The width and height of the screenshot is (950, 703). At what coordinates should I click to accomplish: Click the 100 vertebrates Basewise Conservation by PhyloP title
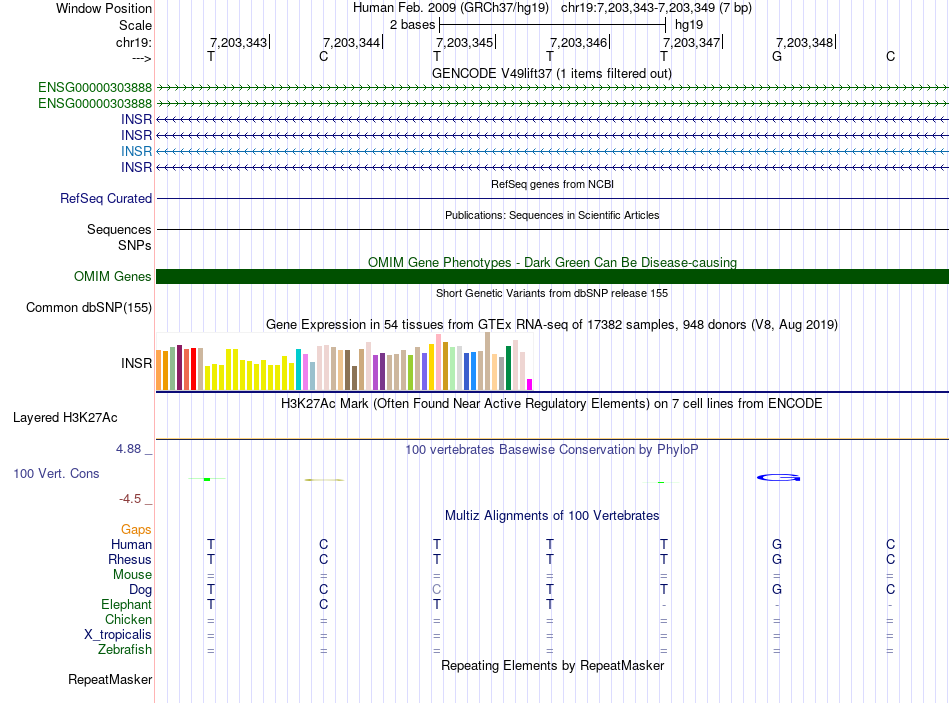click(552, 450)
